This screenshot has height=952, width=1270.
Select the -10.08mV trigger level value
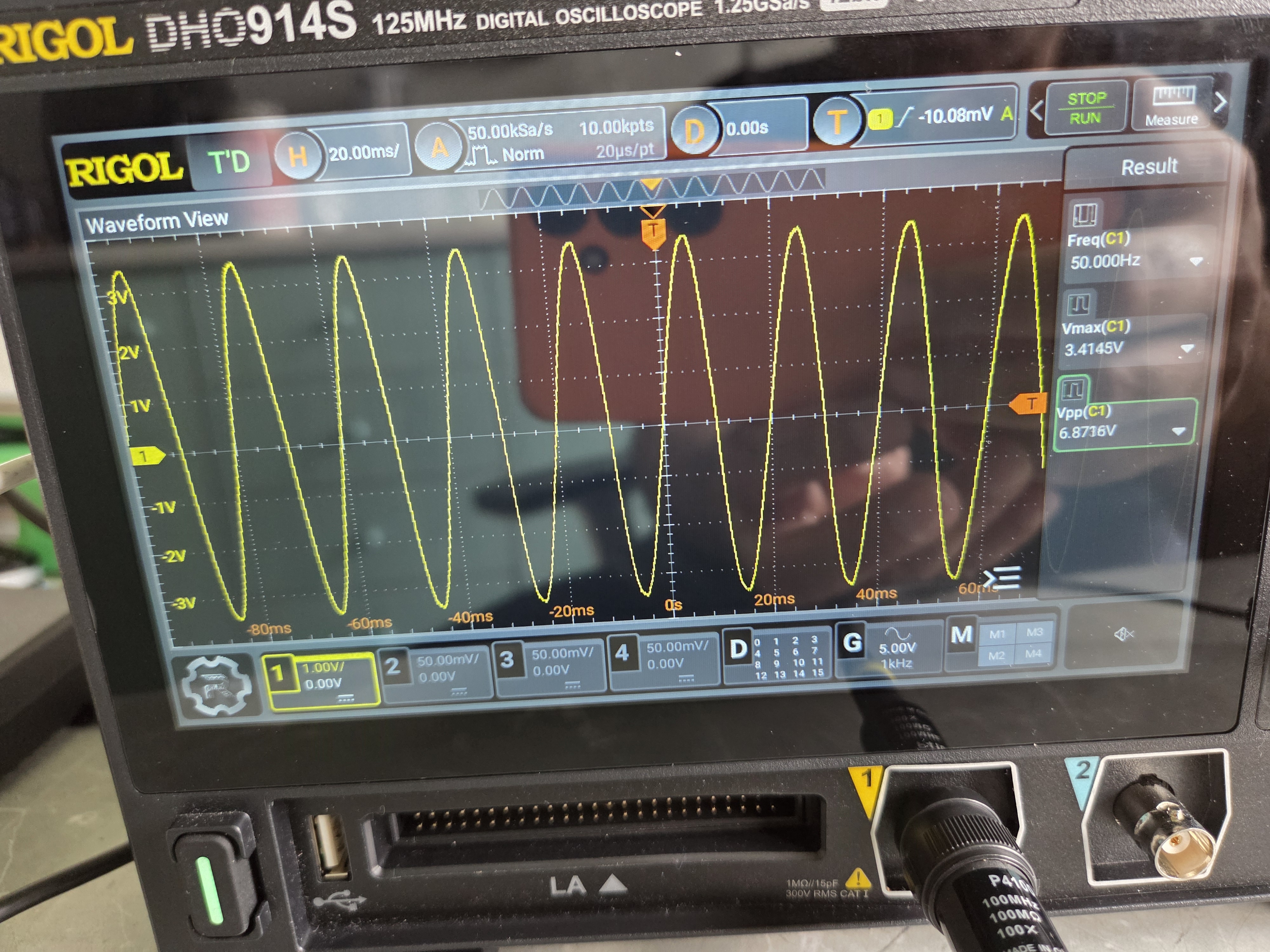(x=955, y=115)
